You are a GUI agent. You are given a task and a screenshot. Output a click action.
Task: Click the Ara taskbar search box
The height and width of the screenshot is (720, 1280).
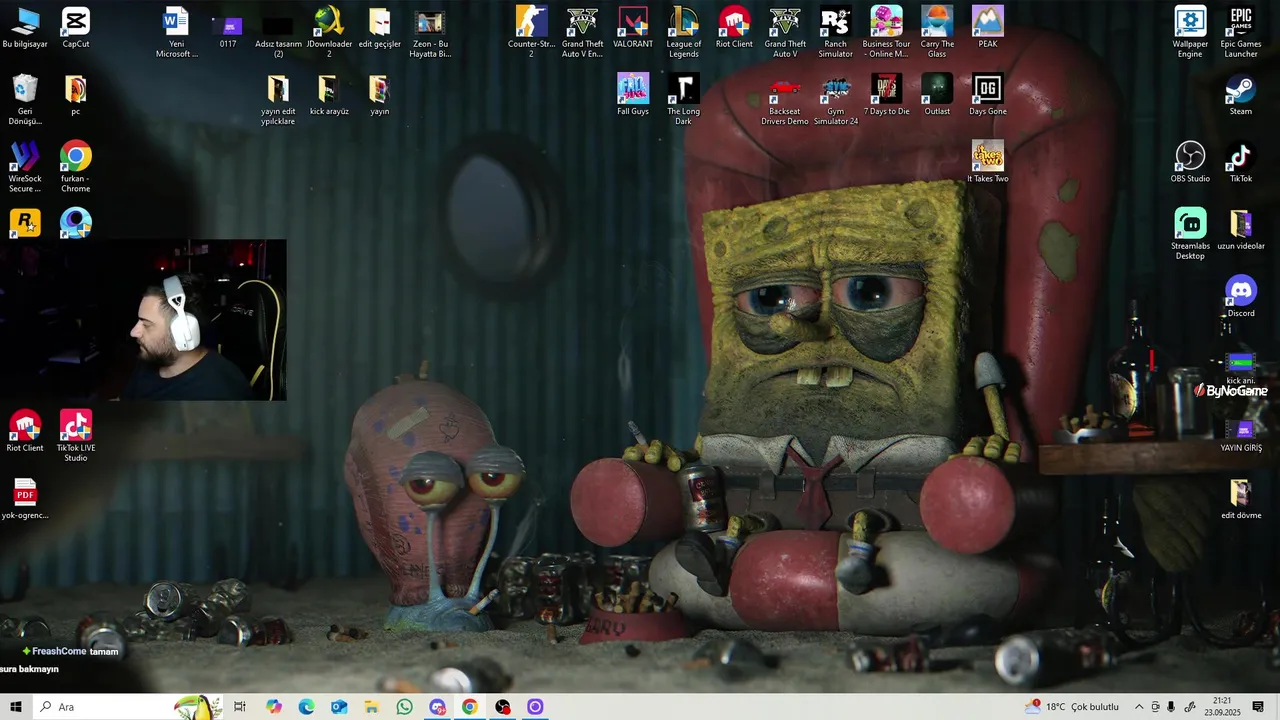[x=128, y=707]
